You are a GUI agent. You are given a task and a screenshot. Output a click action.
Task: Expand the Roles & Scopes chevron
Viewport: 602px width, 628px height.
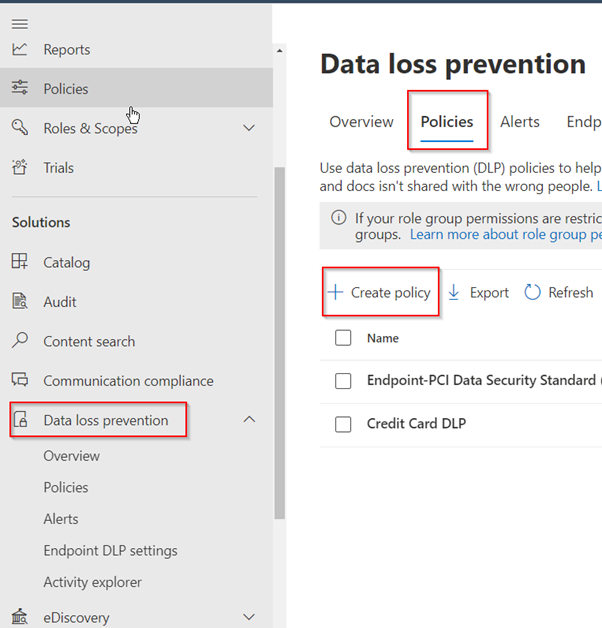tap(249, 128)
